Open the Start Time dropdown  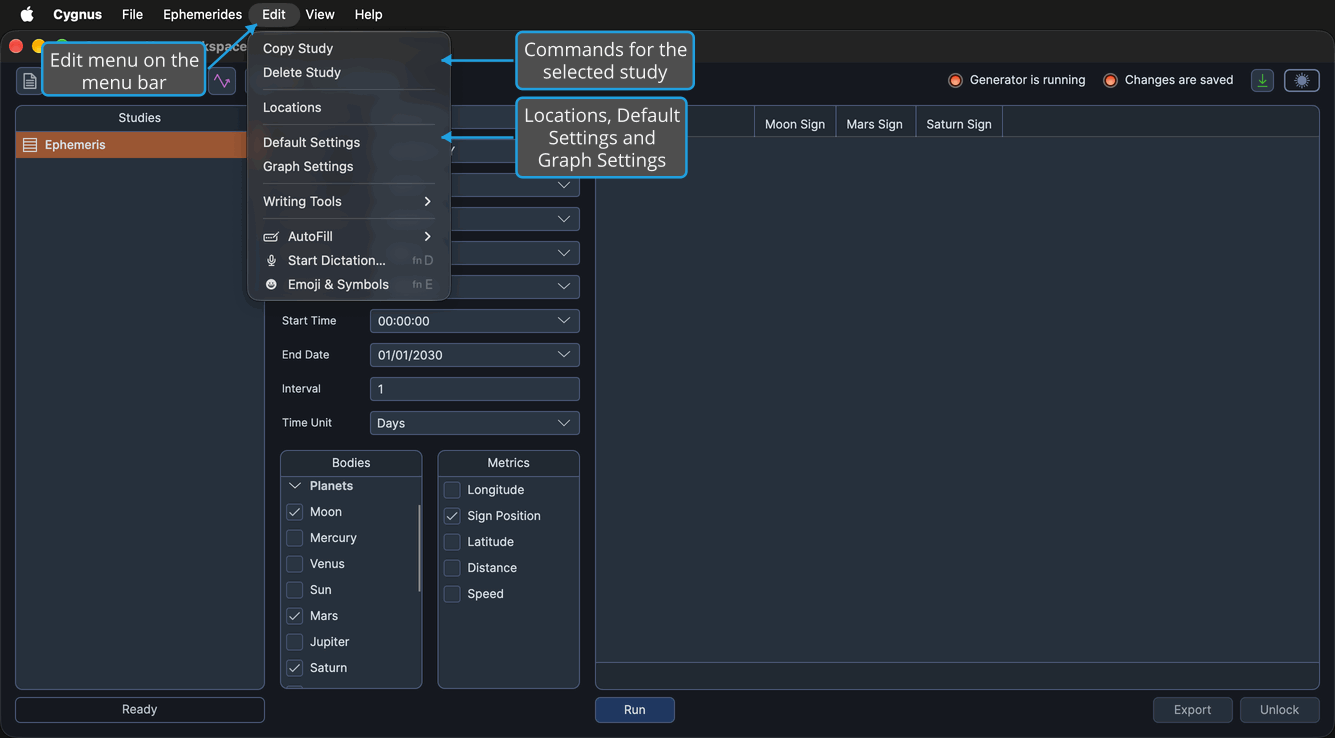475,321
